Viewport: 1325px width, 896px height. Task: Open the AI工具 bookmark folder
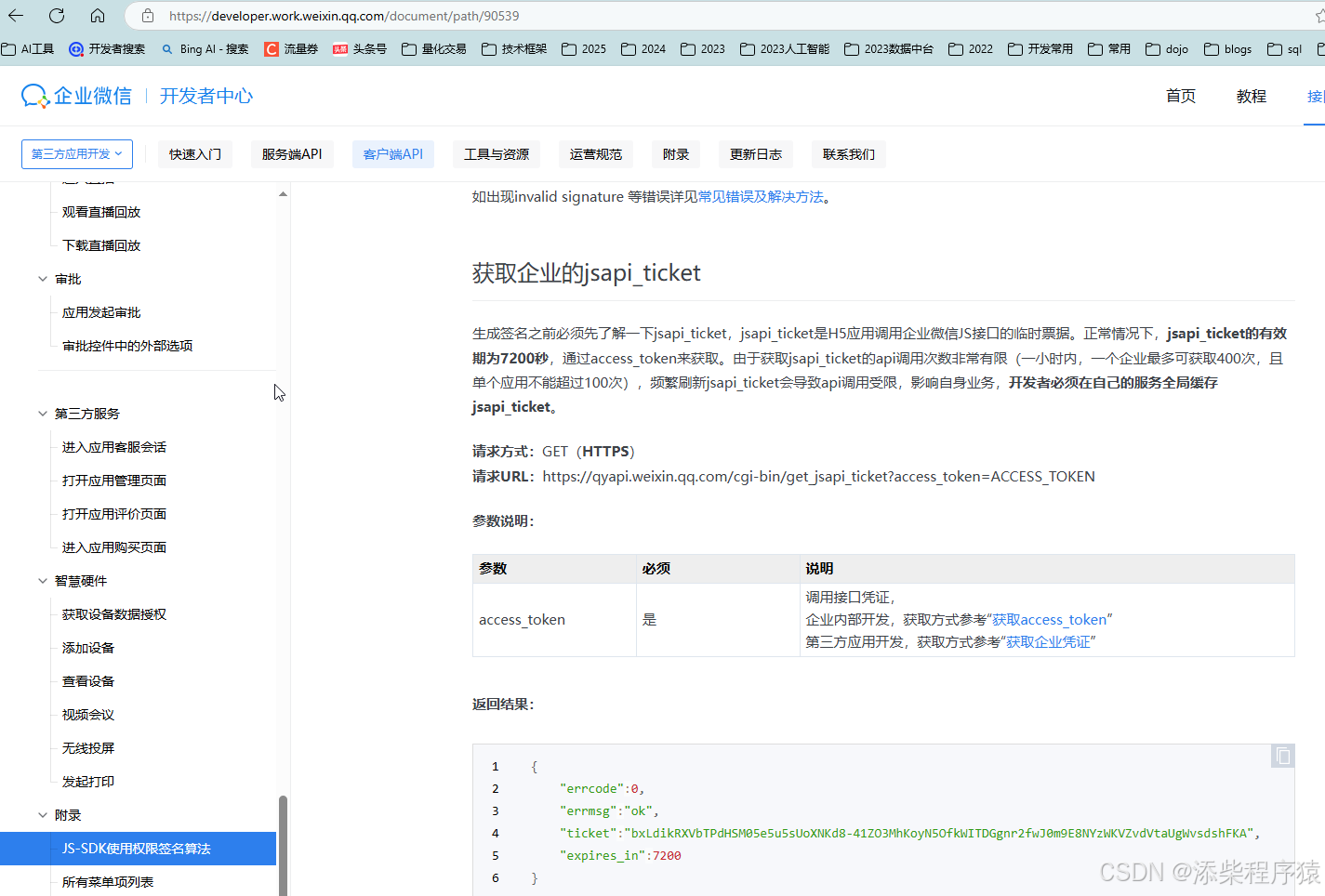pyautogui.click(x=28, y=49)
